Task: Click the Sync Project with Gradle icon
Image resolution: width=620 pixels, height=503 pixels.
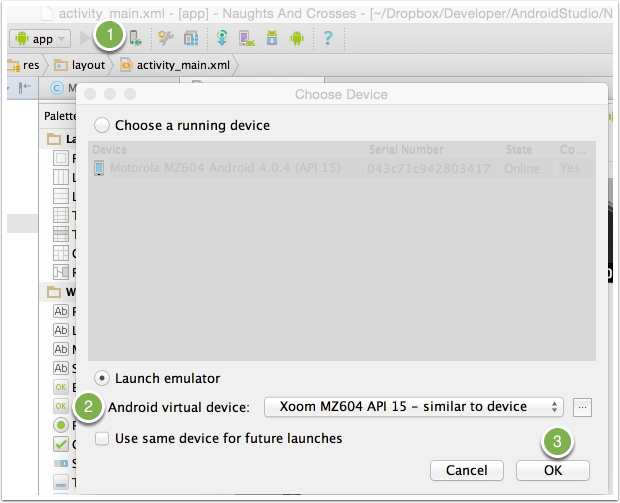Action: click(221, 38)
